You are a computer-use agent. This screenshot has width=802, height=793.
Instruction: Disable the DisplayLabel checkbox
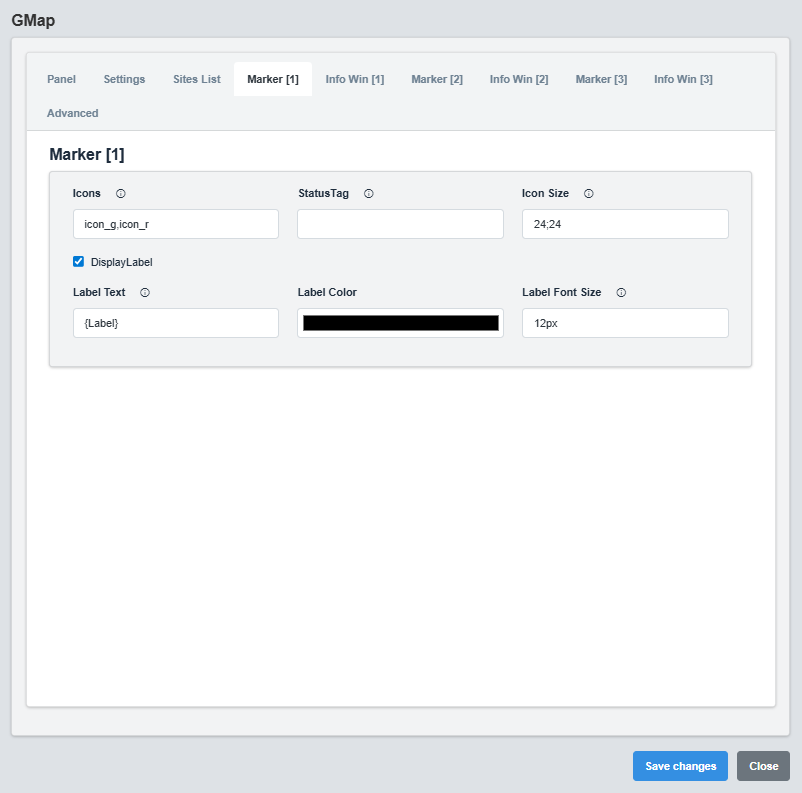(78, 261)
